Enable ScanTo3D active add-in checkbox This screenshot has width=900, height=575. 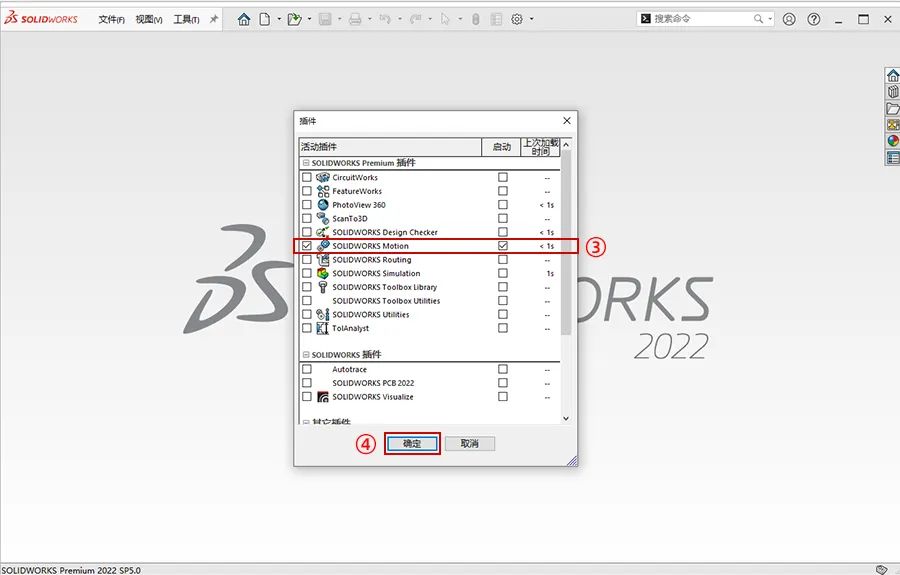[307, 219]
